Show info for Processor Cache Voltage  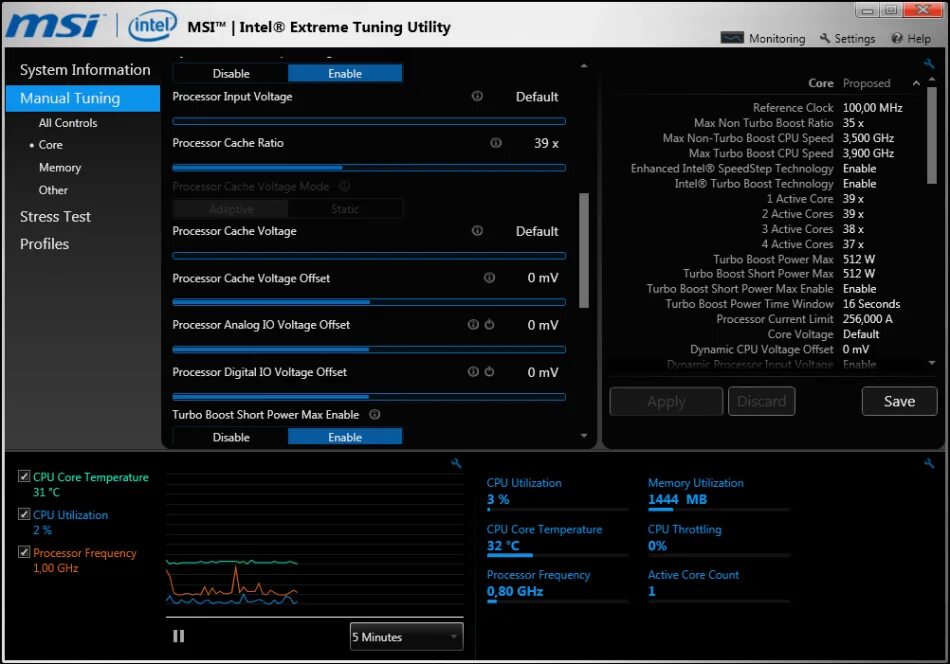(x=477, y=230)
